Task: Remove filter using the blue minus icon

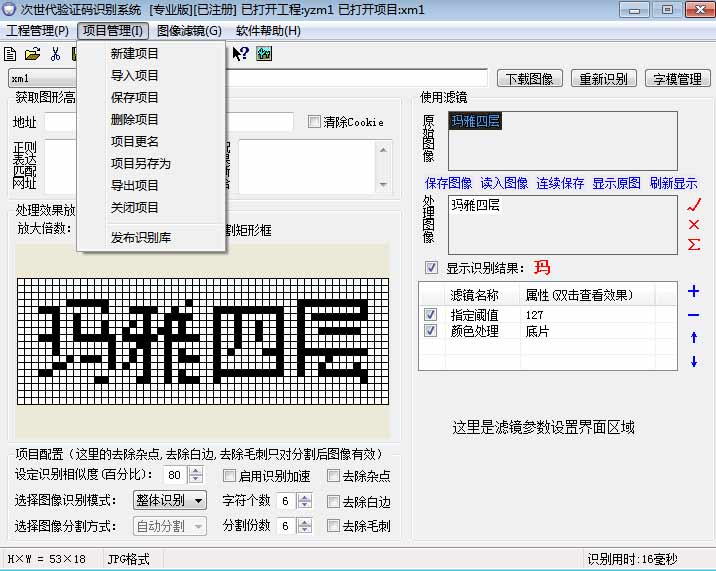Action: click(x=694, y=315)
